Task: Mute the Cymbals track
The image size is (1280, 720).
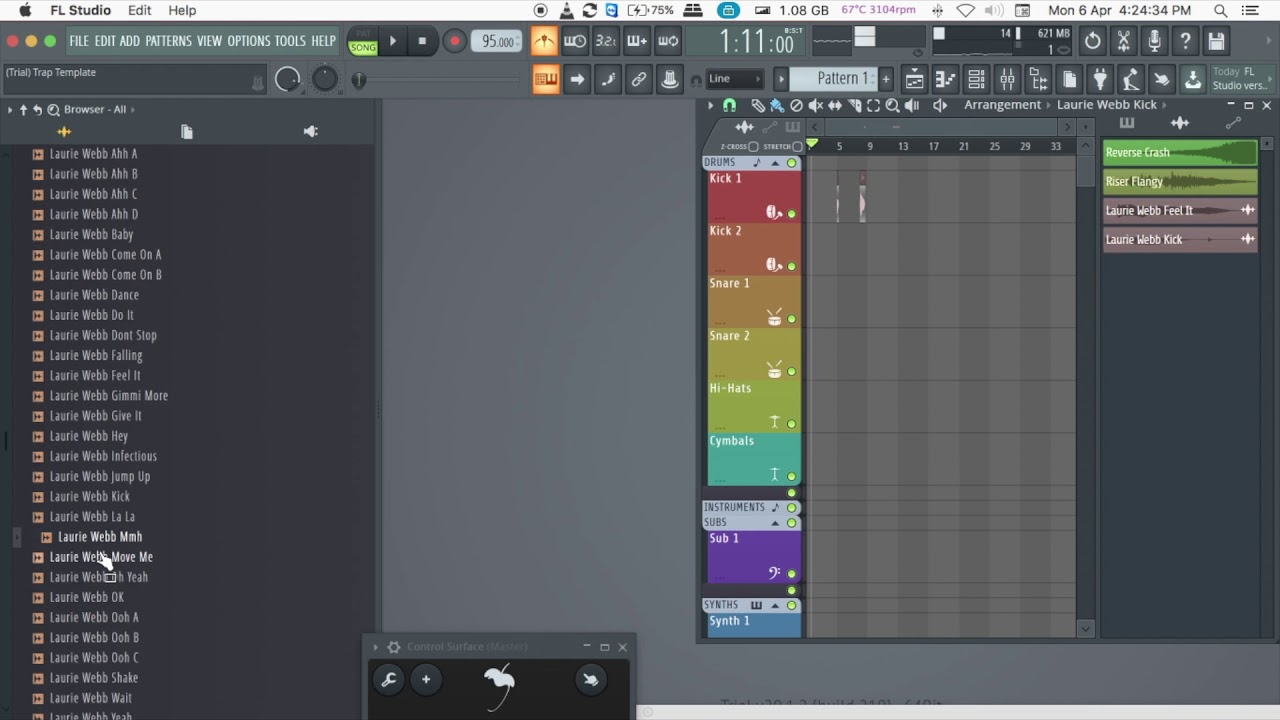Action: point(792,476)
